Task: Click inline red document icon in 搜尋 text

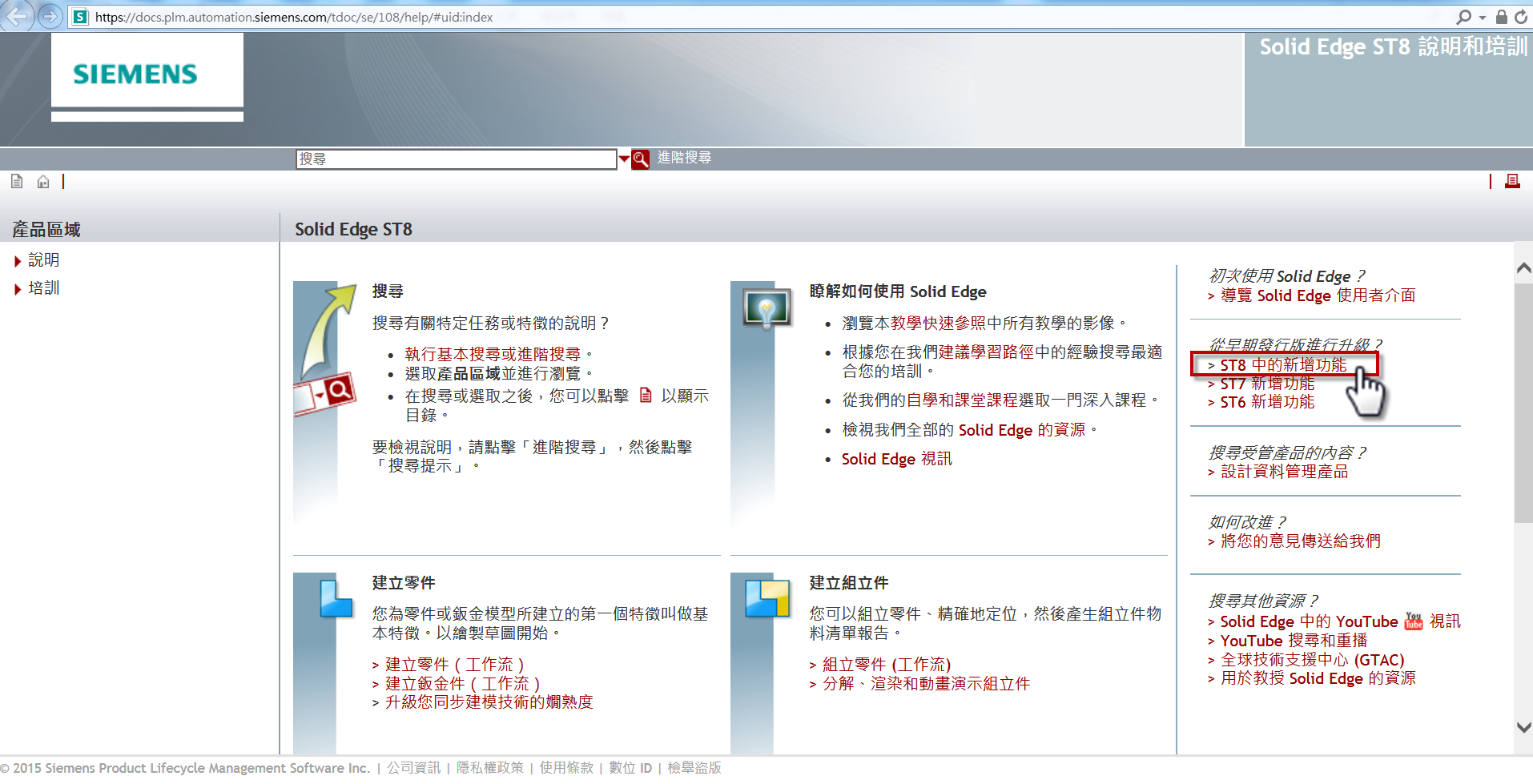Action: [646, 396]
